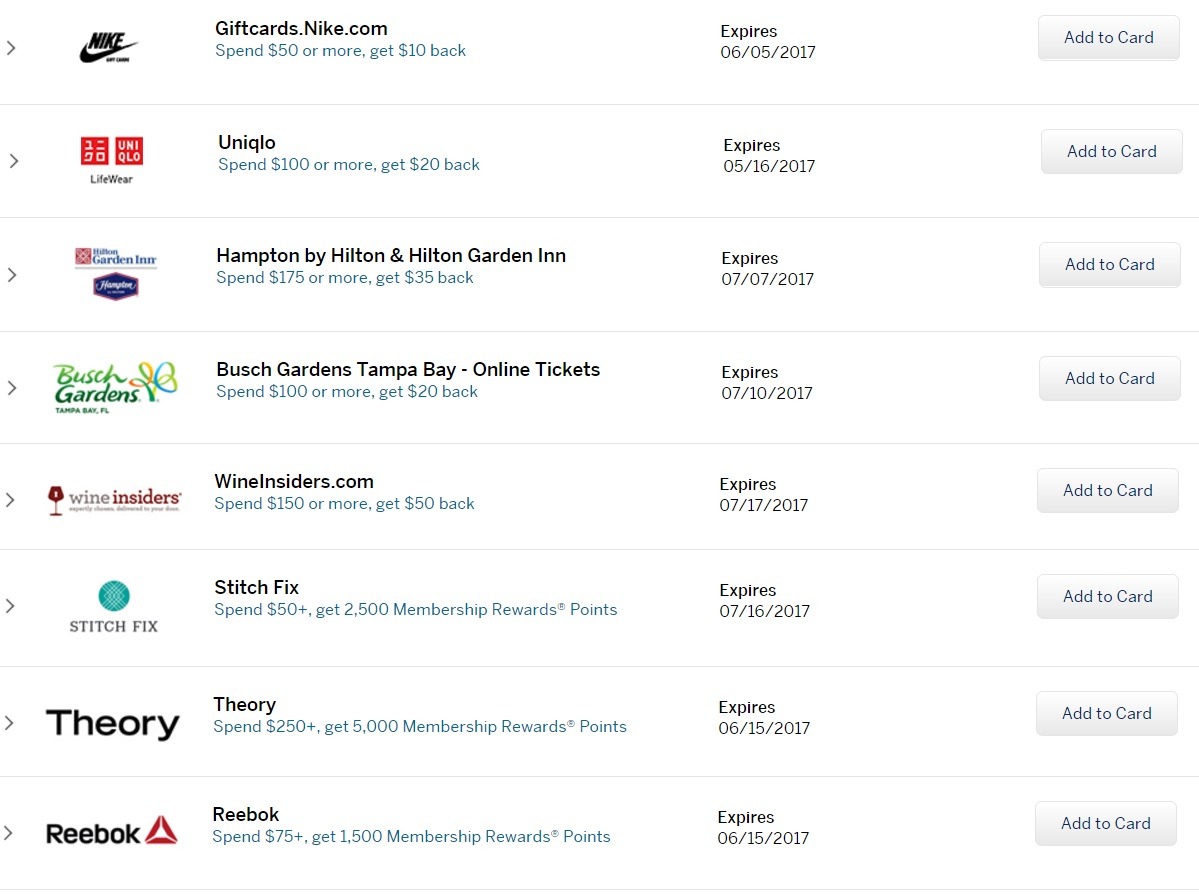Image resolution: width=1199 pixels, height=895 pixels.
Task: Add the Uniqlo offer to card
Action: [1111, 151]
